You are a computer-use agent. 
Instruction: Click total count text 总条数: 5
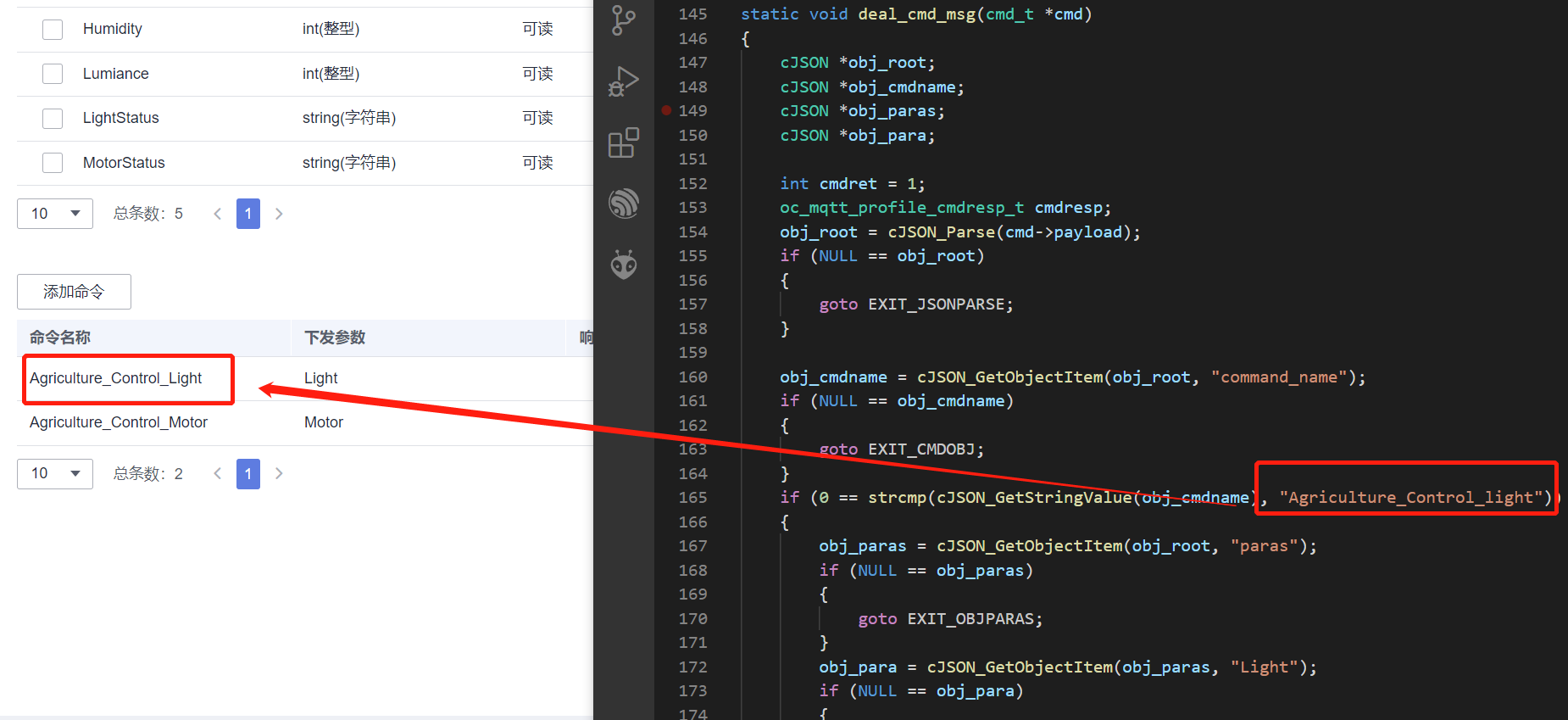148,214
